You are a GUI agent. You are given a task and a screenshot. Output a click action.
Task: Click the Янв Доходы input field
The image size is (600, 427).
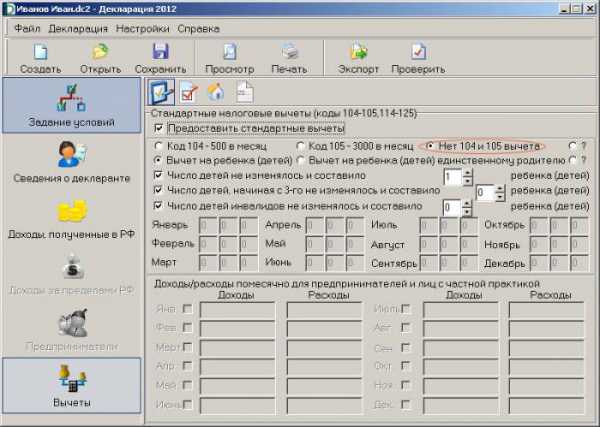pyautogui.click(x=237, y=310)
